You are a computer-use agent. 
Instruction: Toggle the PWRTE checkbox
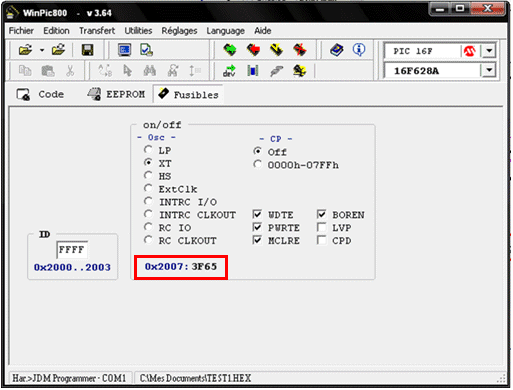[x=257, y=227]
